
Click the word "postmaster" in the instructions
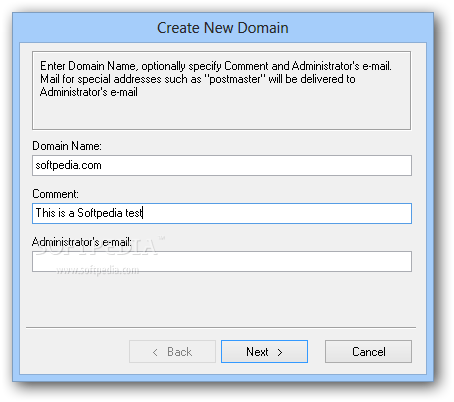235,79
